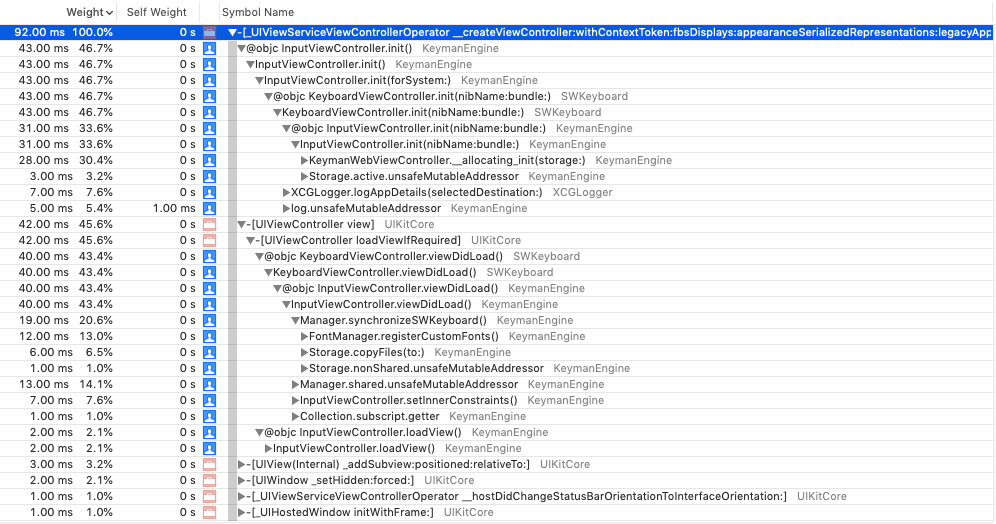
Task: Click user-code icon for setInnerConstraints() row
Action: (209, 400)
